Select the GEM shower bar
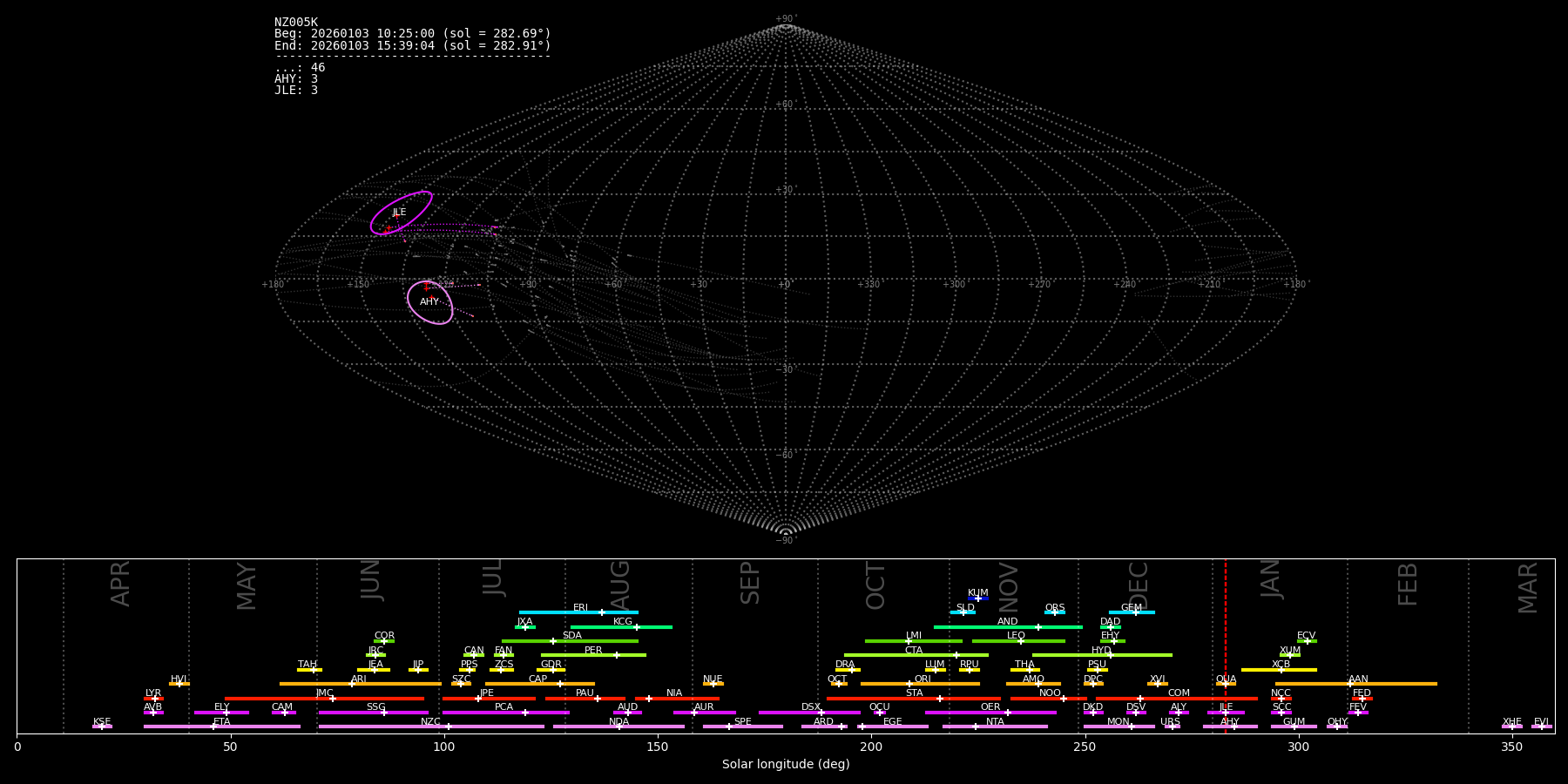 [x=1132, y=612]
